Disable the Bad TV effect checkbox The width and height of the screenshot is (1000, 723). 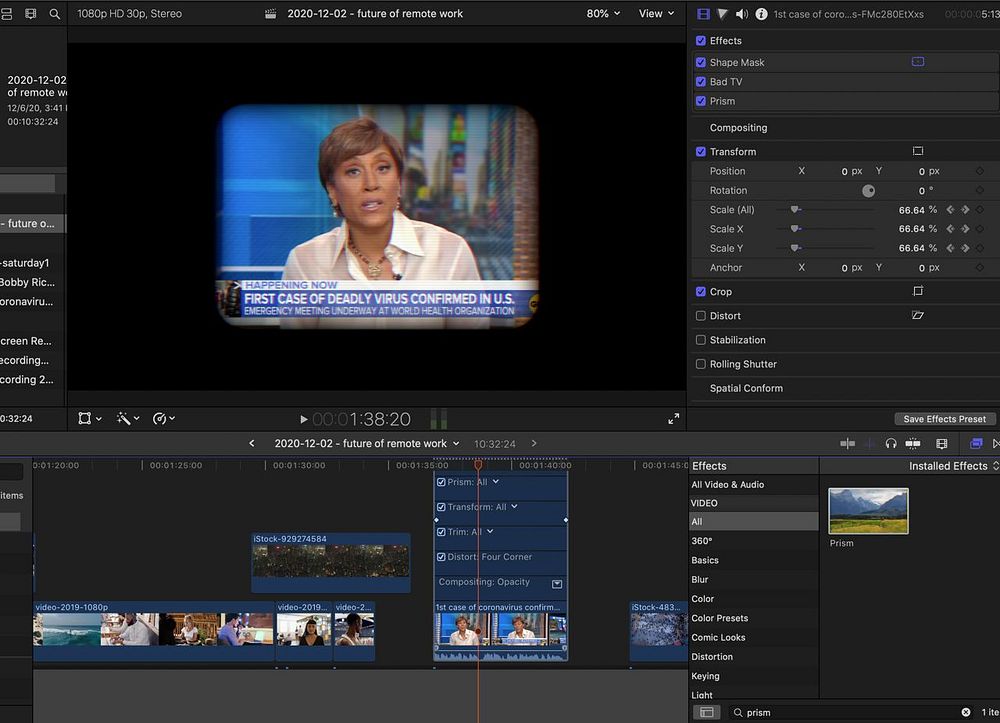tap(701, 82)
